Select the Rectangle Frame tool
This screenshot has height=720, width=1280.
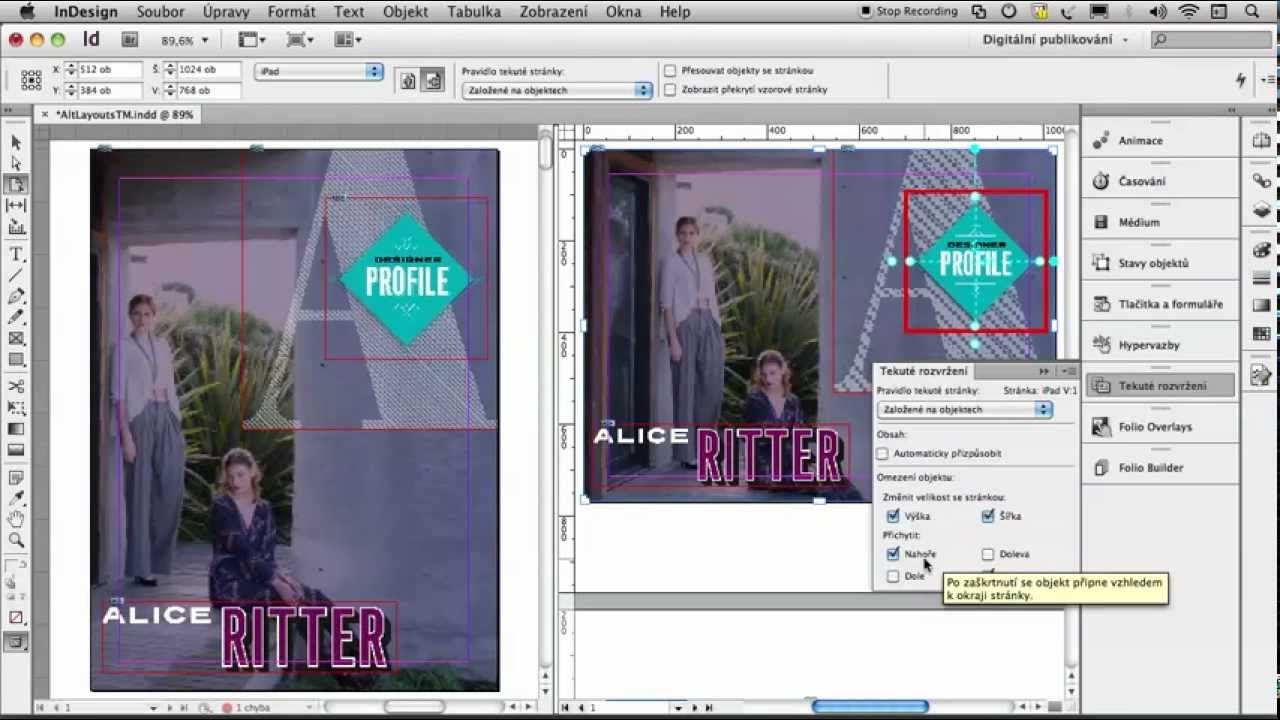click(x=16, y=338)
